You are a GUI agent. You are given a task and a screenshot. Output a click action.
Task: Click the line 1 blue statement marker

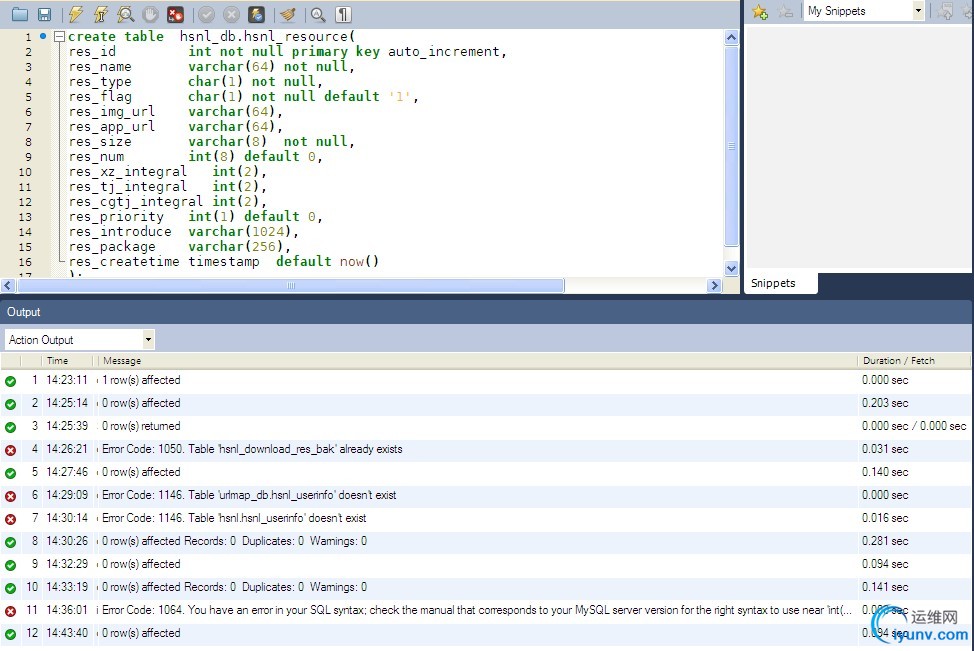tap(43, 36)
